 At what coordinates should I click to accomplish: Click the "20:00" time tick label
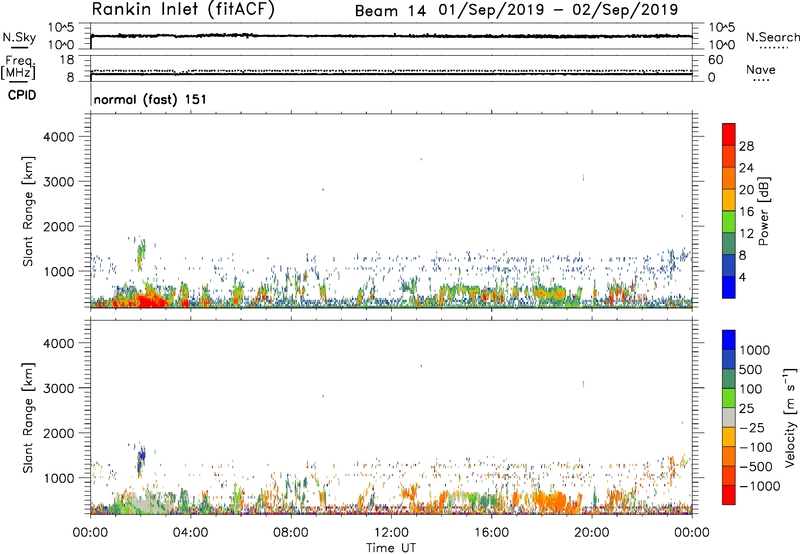(x=592, y=533)
